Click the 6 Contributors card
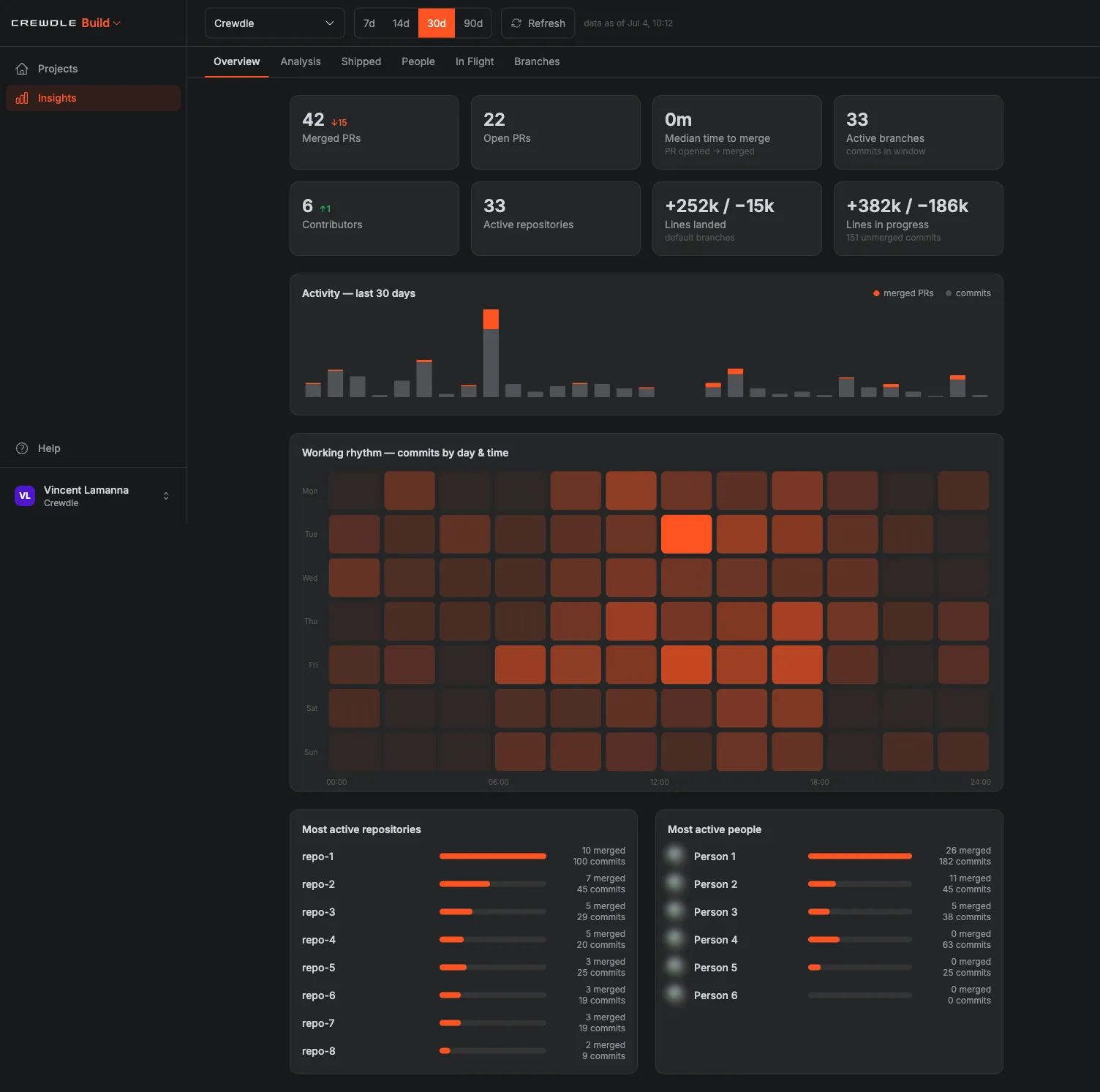 [374, 219]
